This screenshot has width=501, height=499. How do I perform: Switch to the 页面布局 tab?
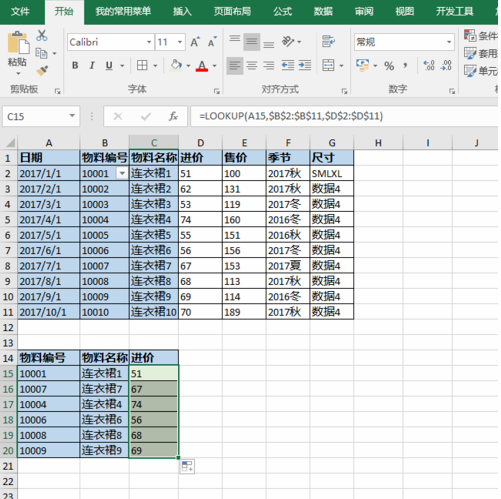(232, 12)
